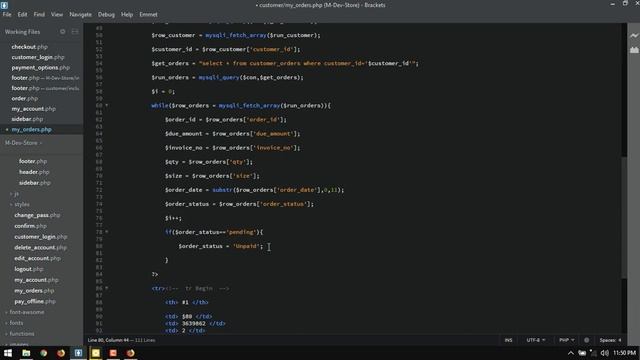Click the substr function on line 72

click(222, 190)
